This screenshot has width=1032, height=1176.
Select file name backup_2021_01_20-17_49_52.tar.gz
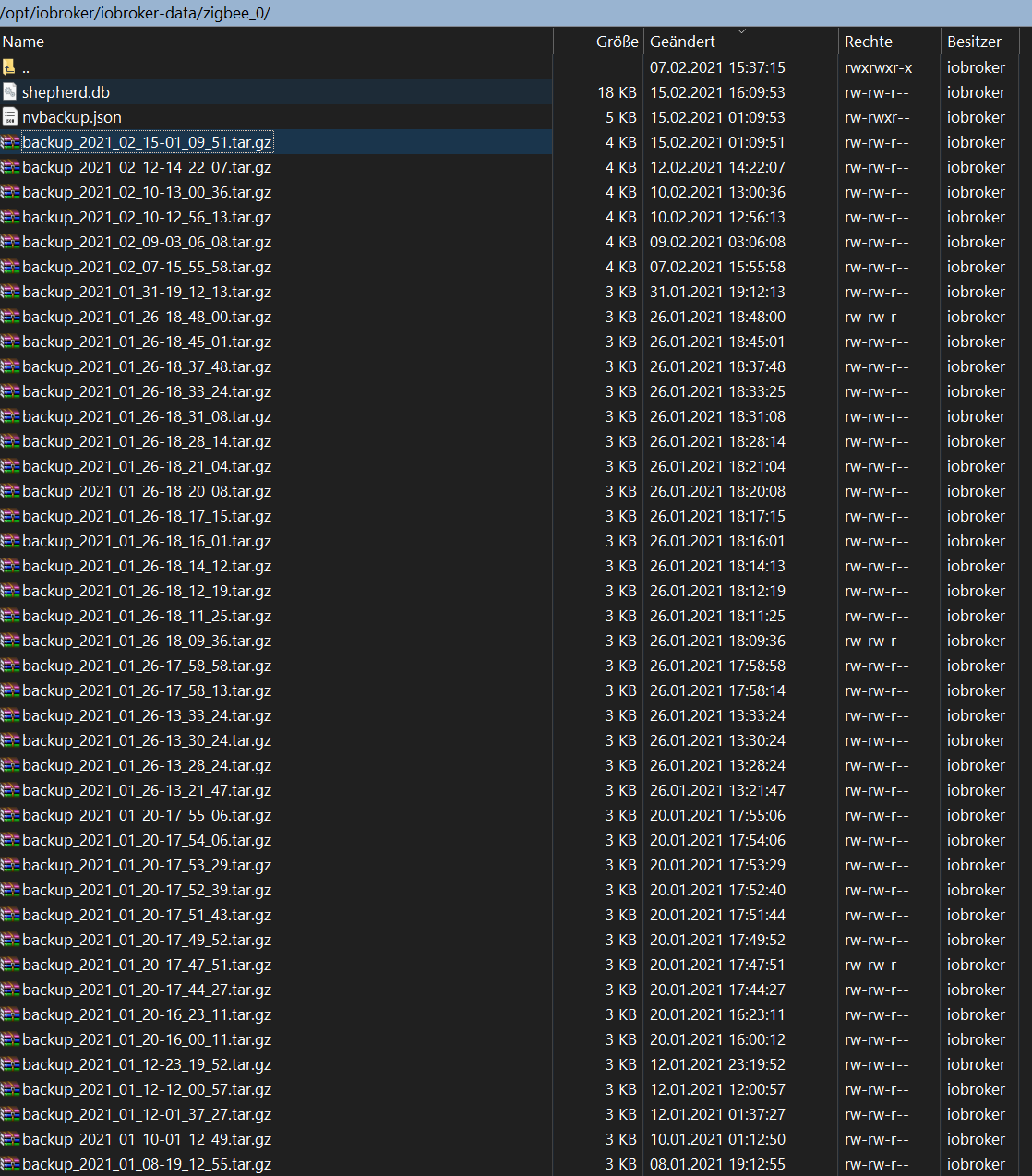pyautogui.click(x=147, y=940)
